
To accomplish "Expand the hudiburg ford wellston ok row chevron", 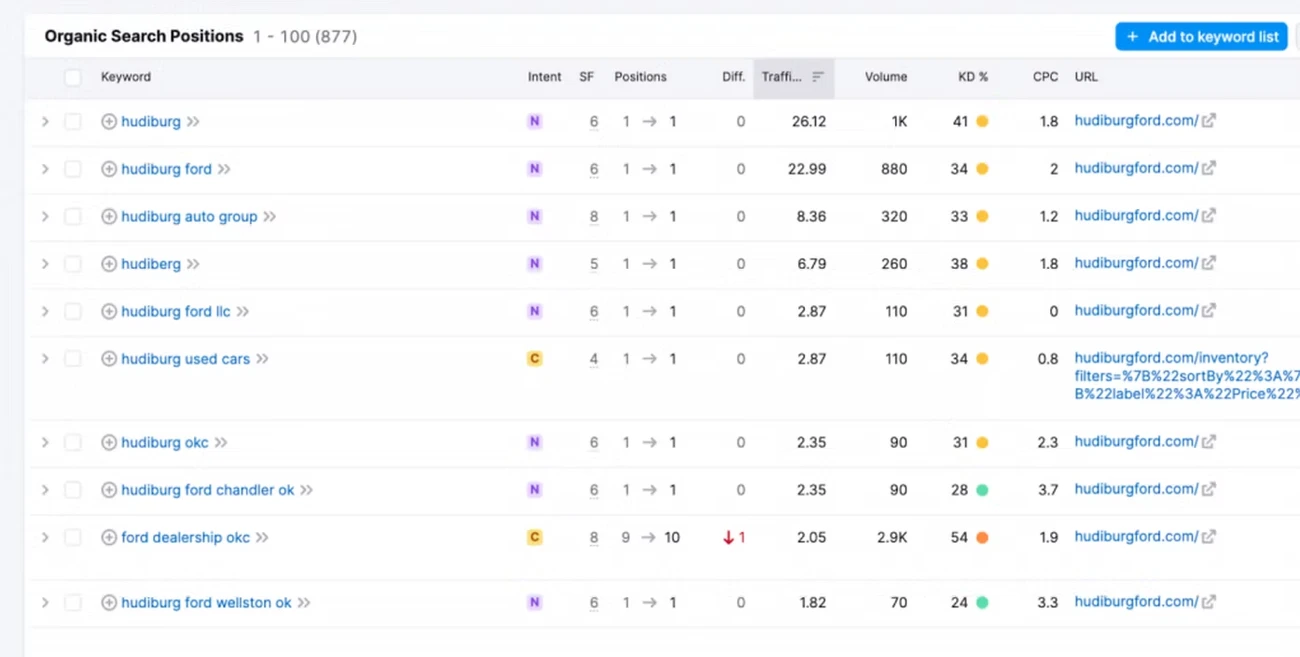I will [x=45, y=603].
